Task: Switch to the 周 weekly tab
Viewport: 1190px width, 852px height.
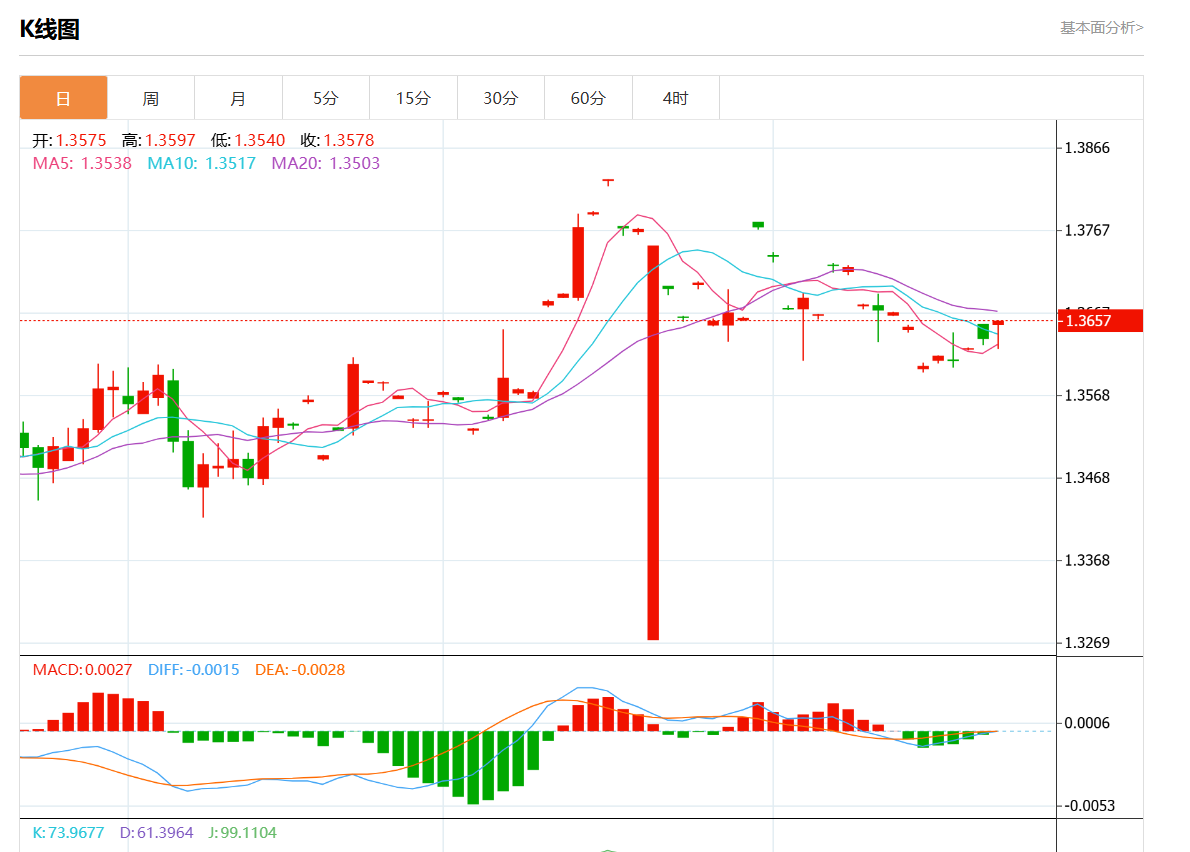Action: tap(151, 98)
